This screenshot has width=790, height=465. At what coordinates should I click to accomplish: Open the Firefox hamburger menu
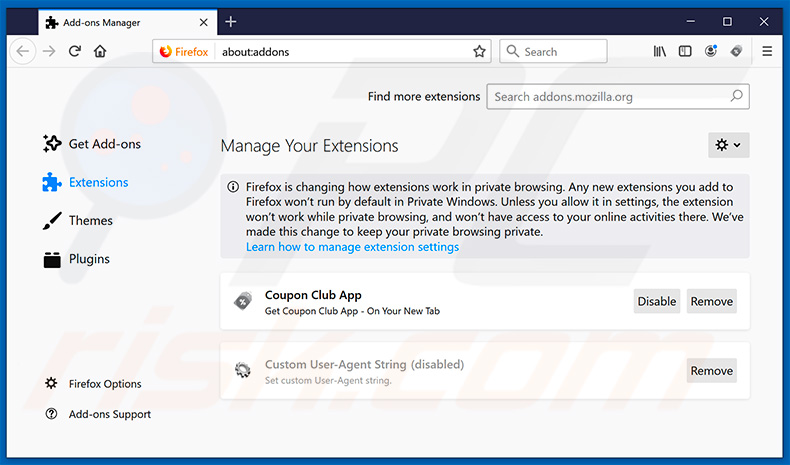tap(767, 51)
